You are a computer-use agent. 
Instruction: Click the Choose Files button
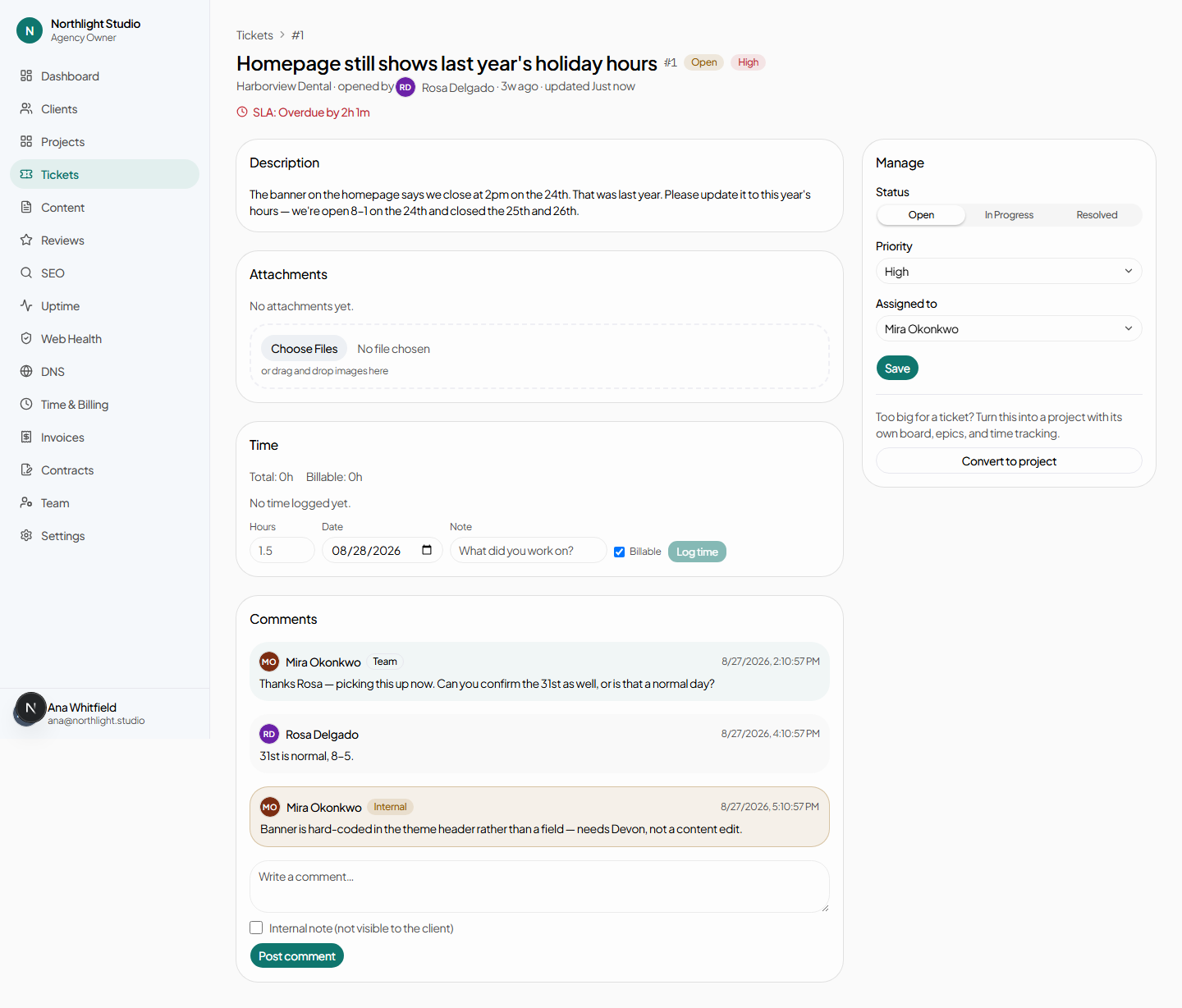pyautogui.click(x=305, y=349)
